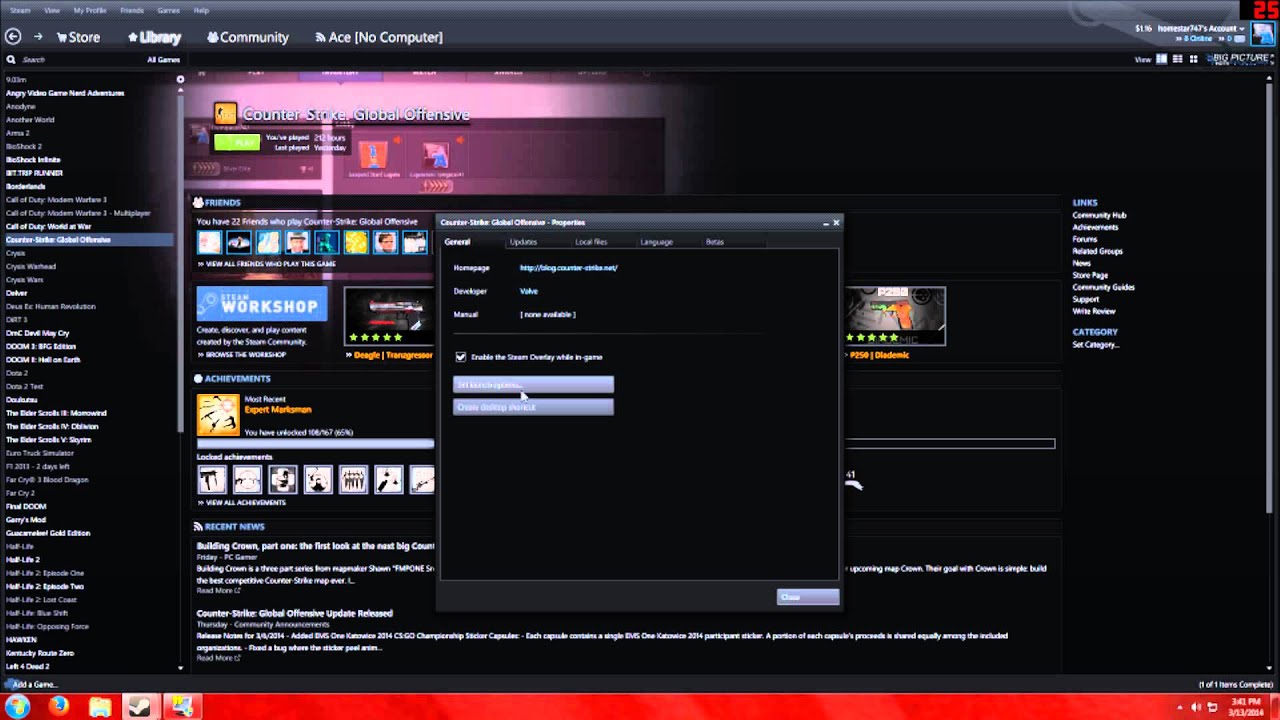1280x720 pixels.
Task: Switch to the Betas tab
Action: coord(715,242)
